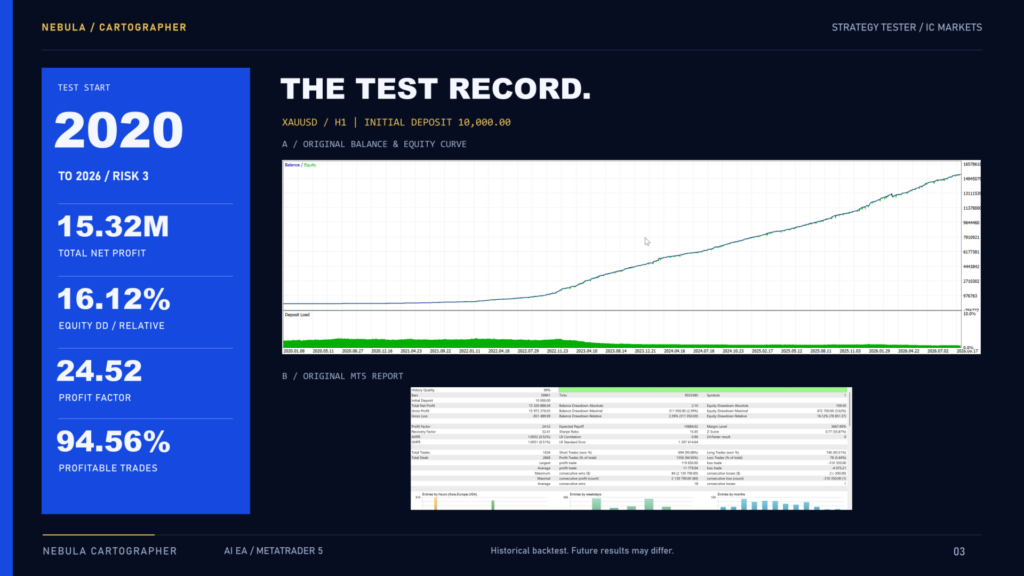Click the "TO 2026 / RISK 3" text

(103, 176)
